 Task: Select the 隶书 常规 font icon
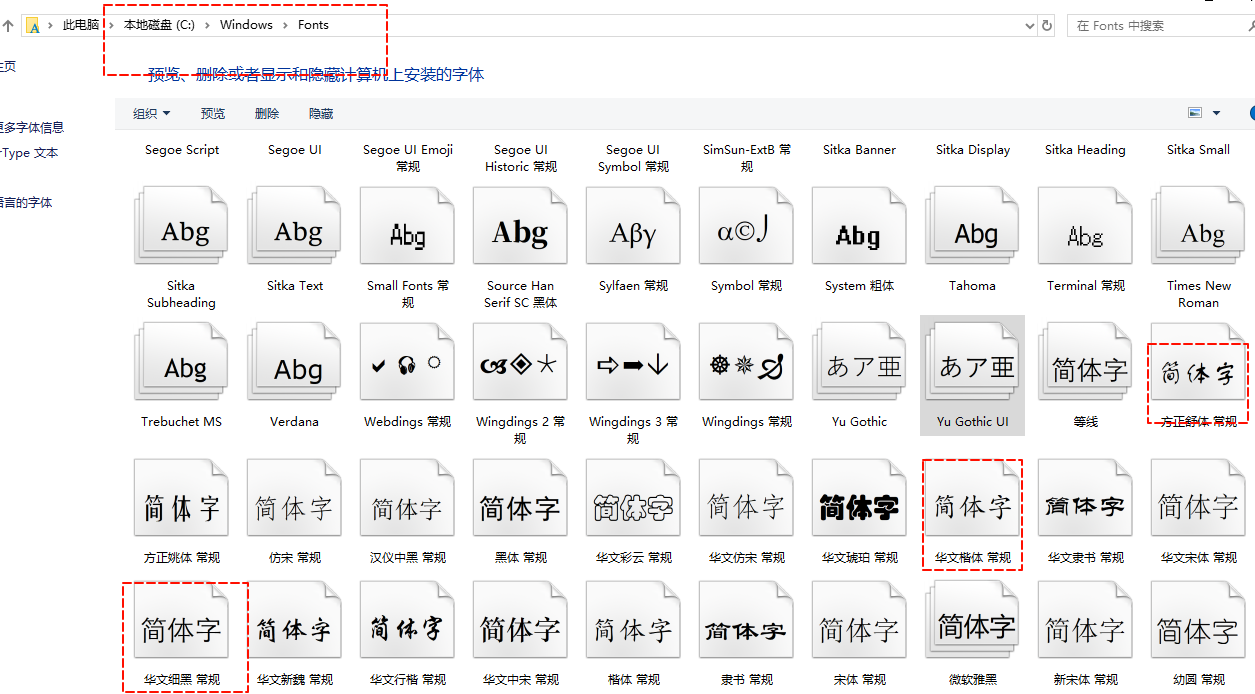coord(746,621)
